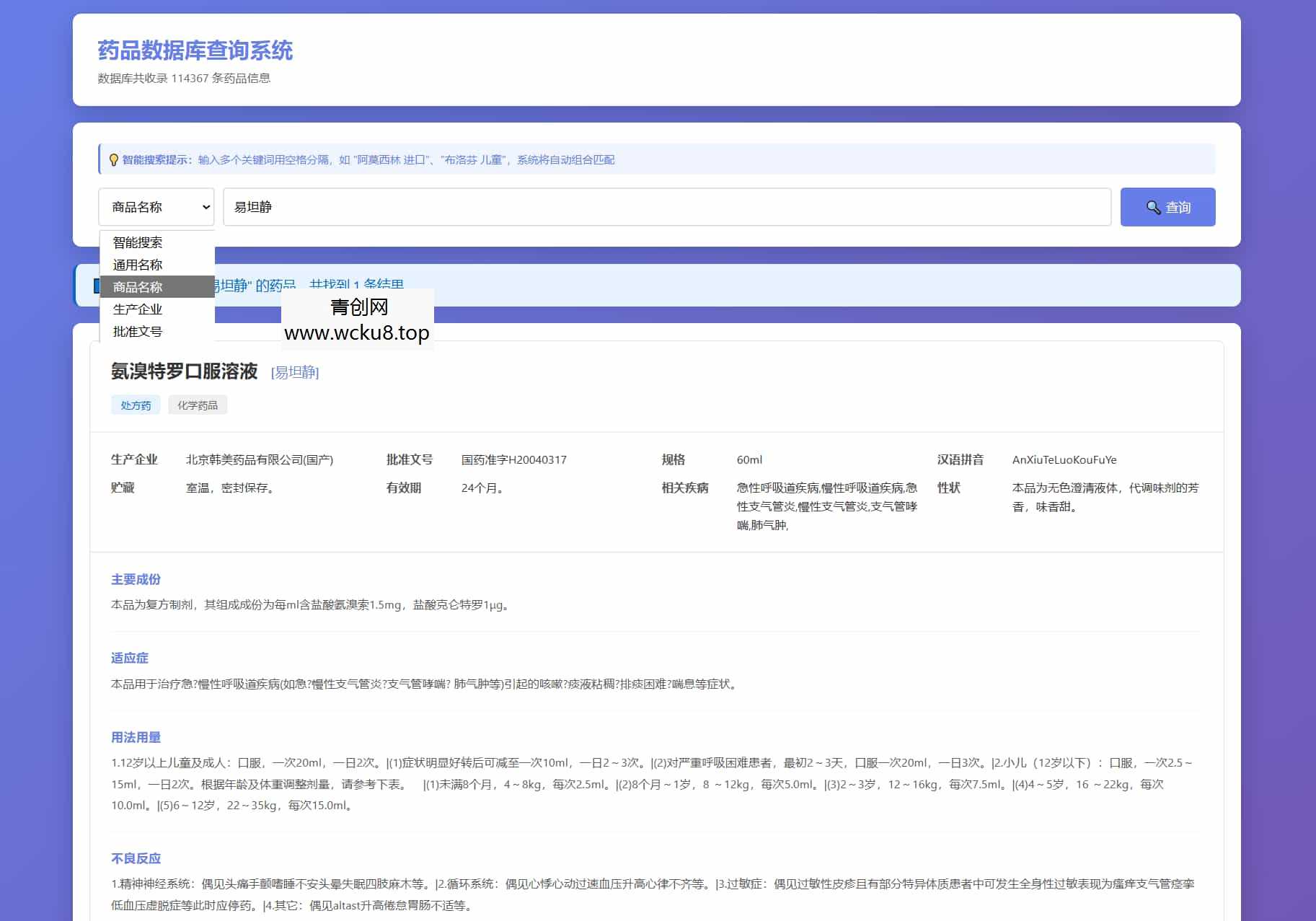The height and width of the screenshot is (921, 1316).
Task: Click the magnifier icon in the search button
Action: coord(1152,206)
